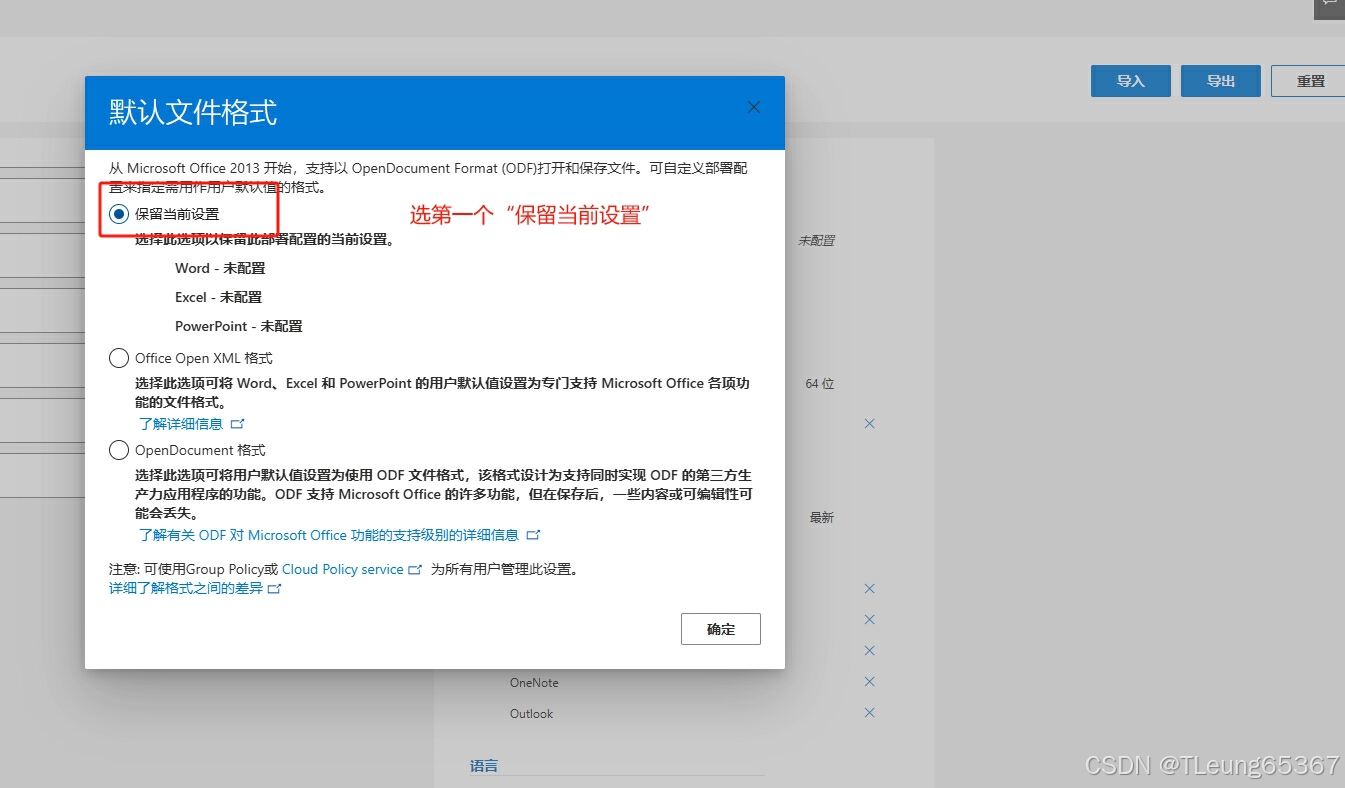This screenshot has height=788, width=1345.
Task: Choose the OpenDocument 格式 radio option
Action: pos(119,450)
